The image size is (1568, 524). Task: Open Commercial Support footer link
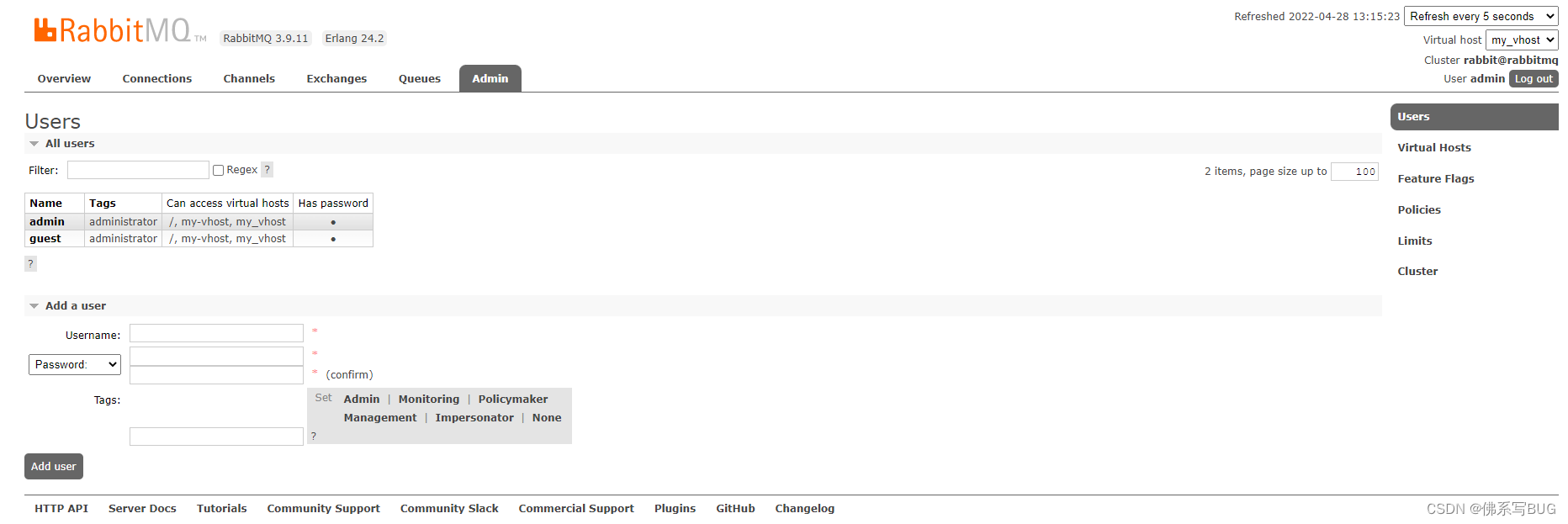pyautogui.click(x=576, y=508)
